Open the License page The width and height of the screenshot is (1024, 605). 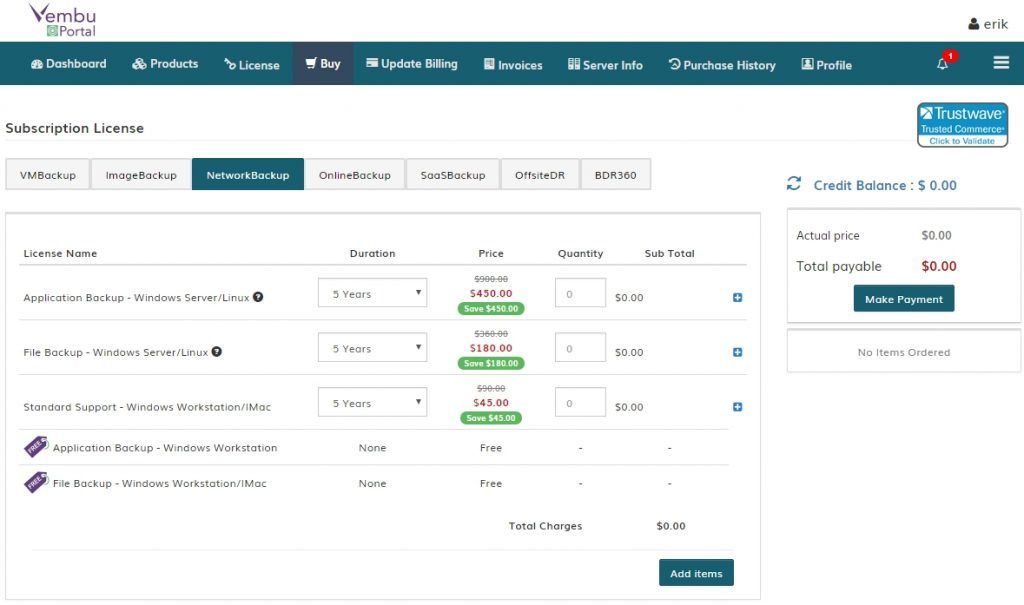click(252, 65)
